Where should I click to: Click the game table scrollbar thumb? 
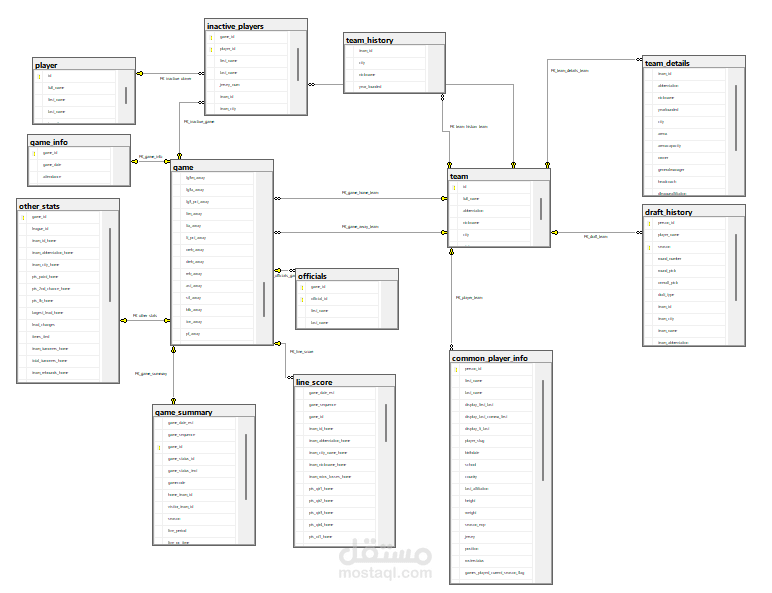[x=264, y=299]
